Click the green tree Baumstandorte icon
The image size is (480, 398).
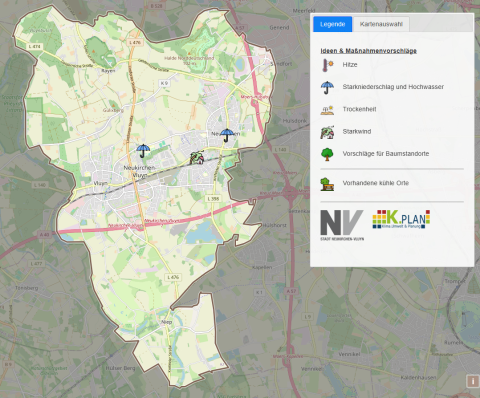click(x=327, y=154)
